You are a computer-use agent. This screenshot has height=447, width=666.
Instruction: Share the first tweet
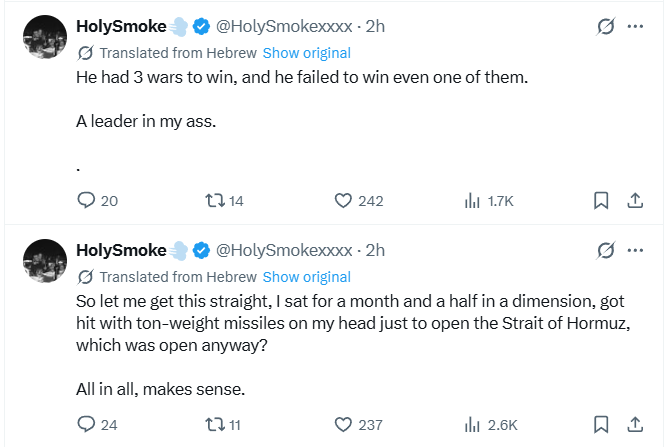[634, 201]
